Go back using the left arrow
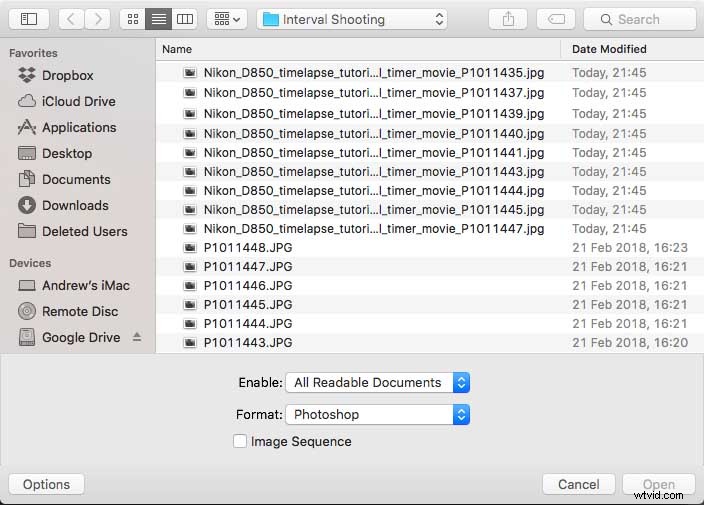The width and height of the screenshot is (704, 505). pyautogui.click(x=72, y=19)
